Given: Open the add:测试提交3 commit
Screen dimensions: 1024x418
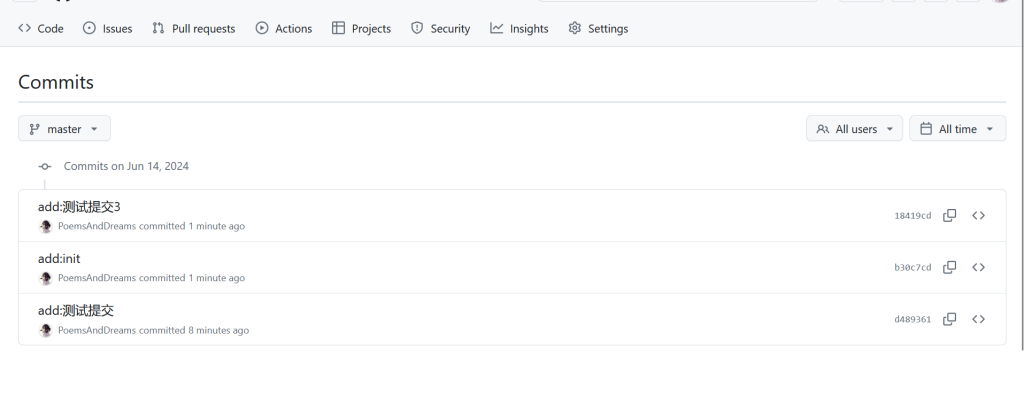Looking at the screenshot, I should point(79,207).
